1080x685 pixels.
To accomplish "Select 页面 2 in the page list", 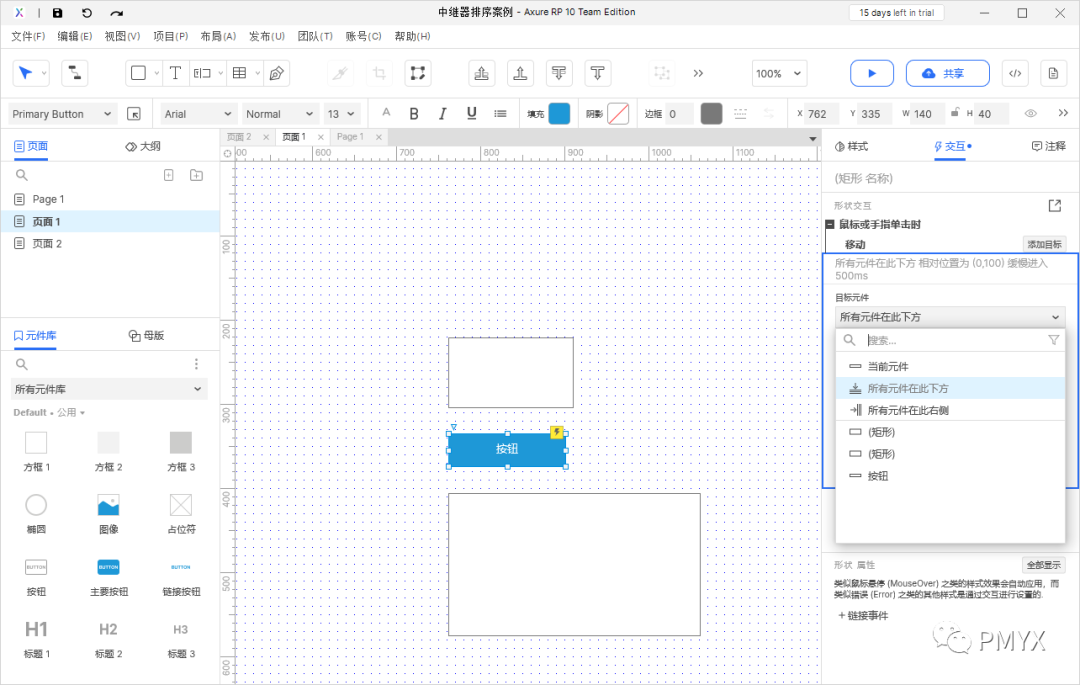I will (x=47, y=243).
